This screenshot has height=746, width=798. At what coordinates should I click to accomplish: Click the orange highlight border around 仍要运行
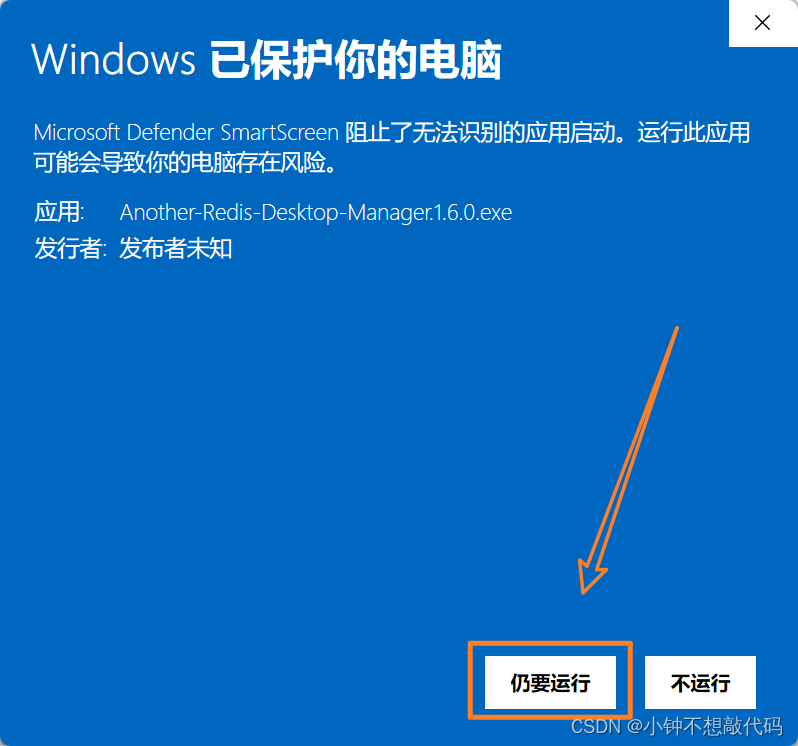tap(550, 644)
